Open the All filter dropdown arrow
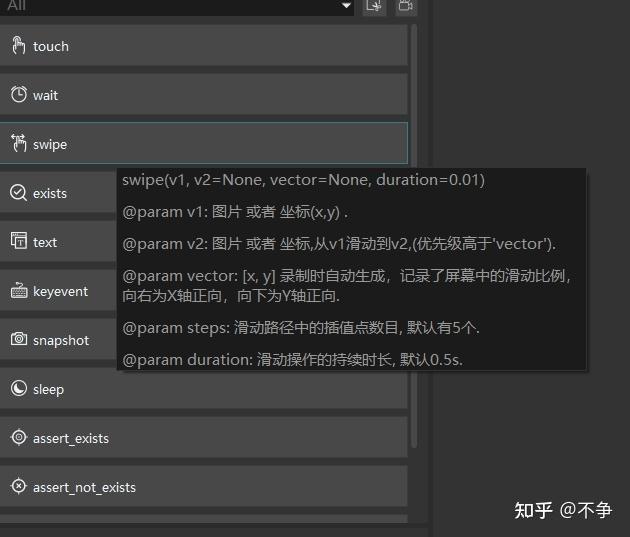This screenshot has height=537, width=630. point(347,6)
